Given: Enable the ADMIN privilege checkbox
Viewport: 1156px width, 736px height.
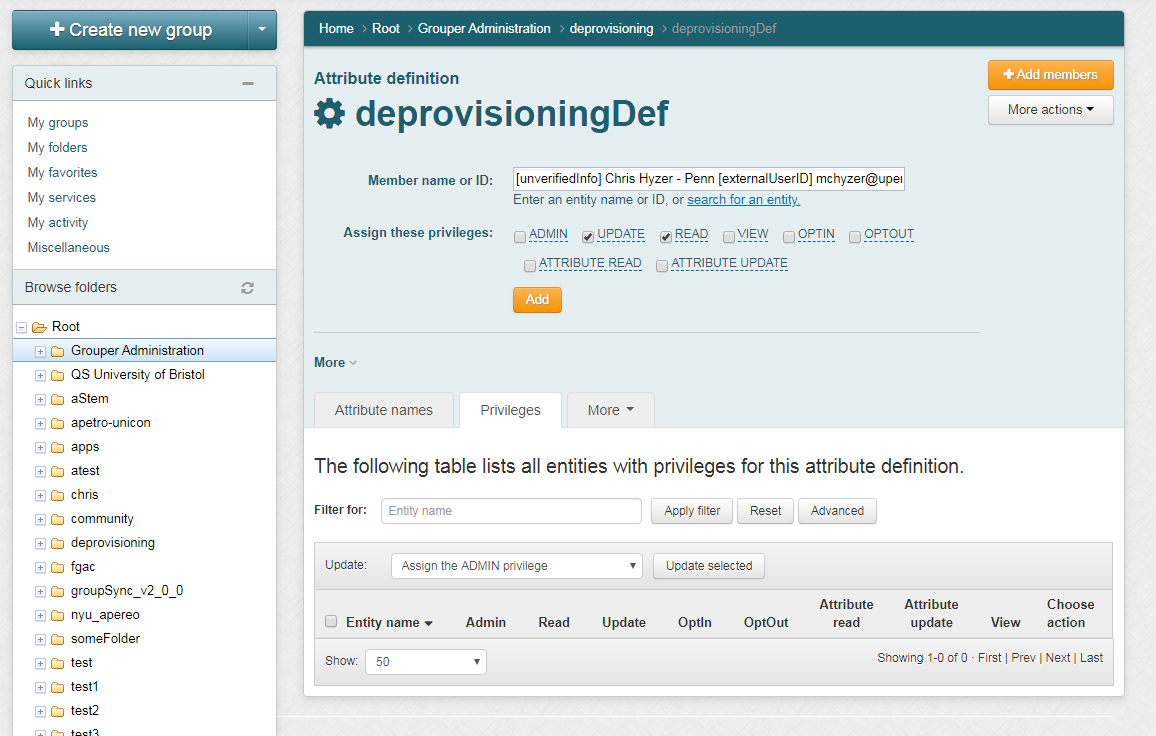Looking at the screenshot, I should pos(520,237).
